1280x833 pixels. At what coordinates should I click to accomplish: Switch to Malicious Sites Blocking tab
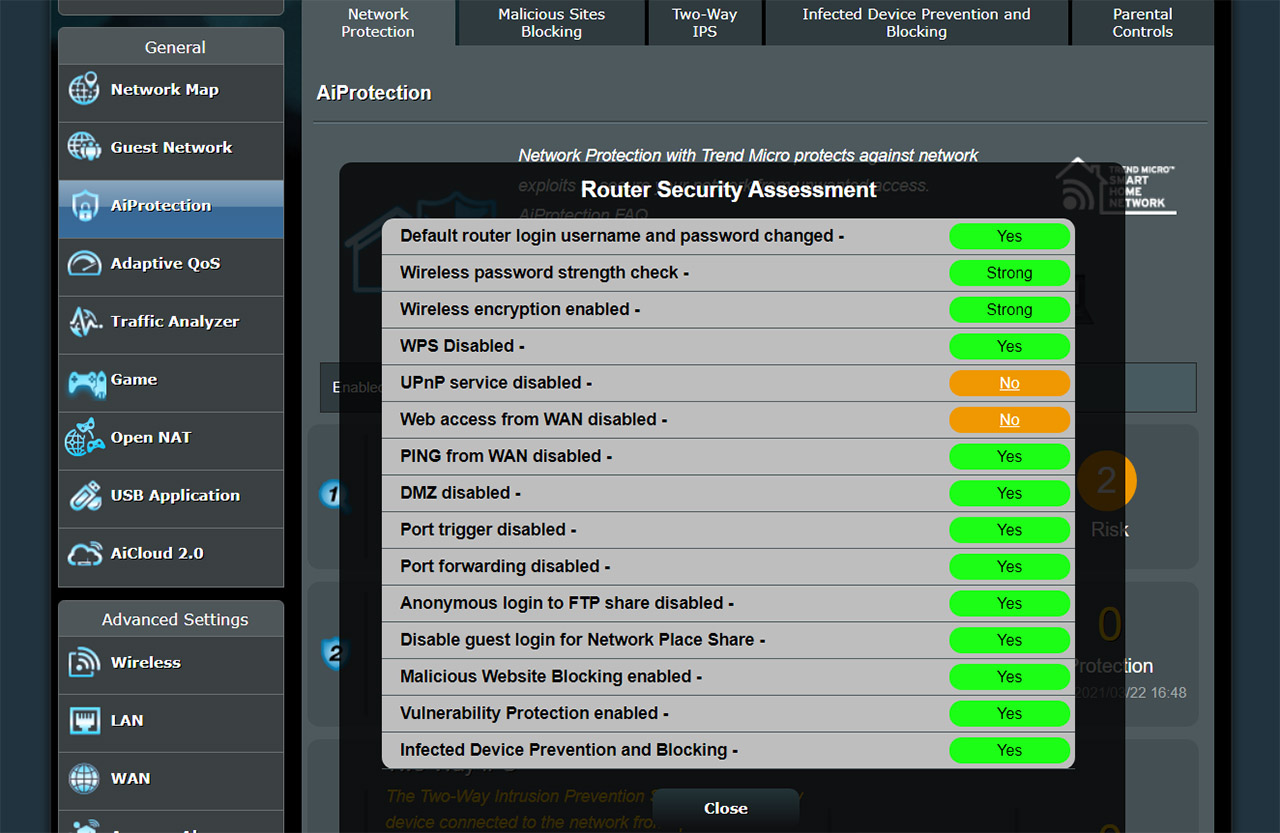point(552,22)
